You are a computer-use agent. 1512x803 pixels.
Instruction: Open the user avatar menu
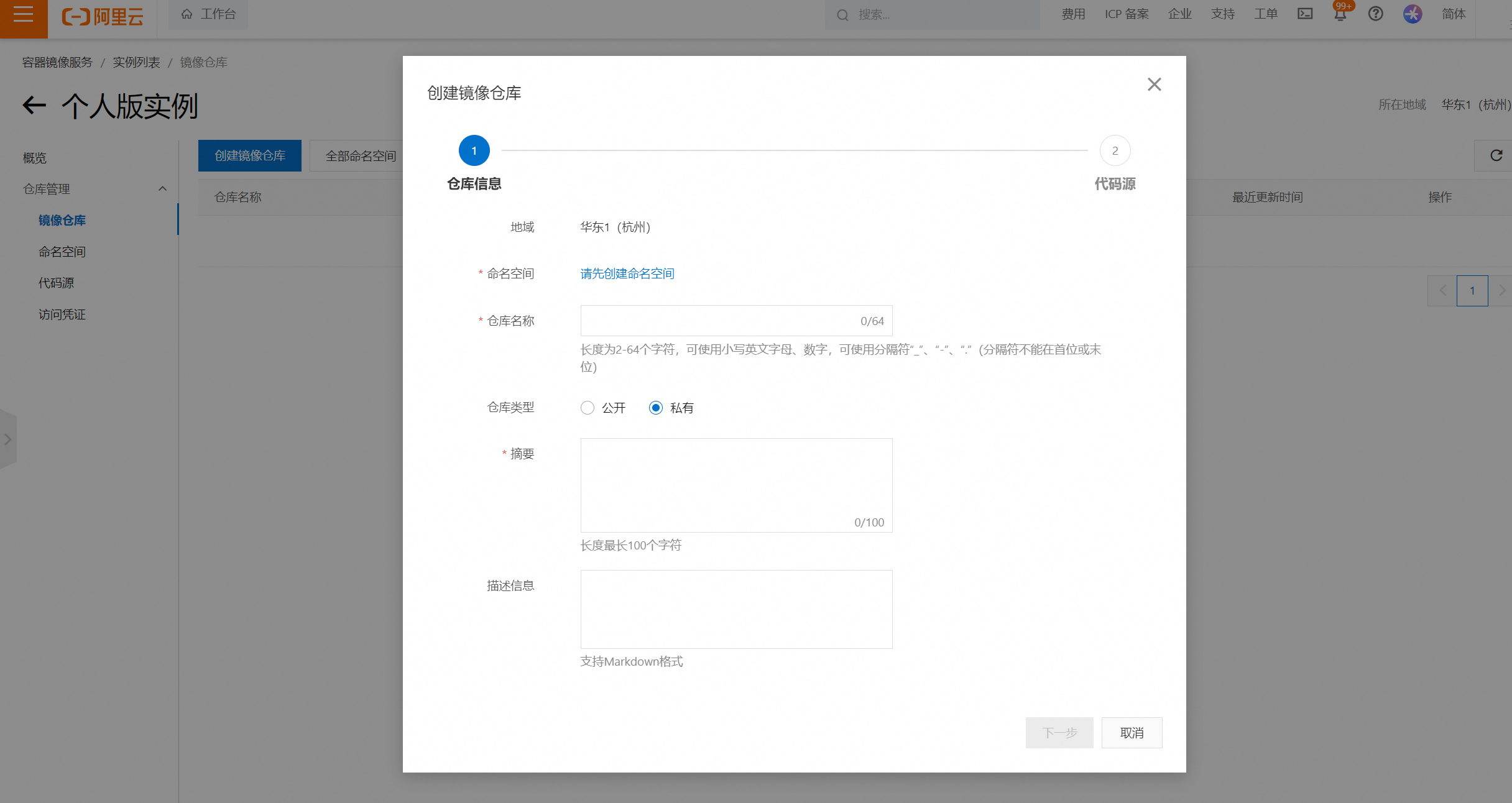[1413, 14]
